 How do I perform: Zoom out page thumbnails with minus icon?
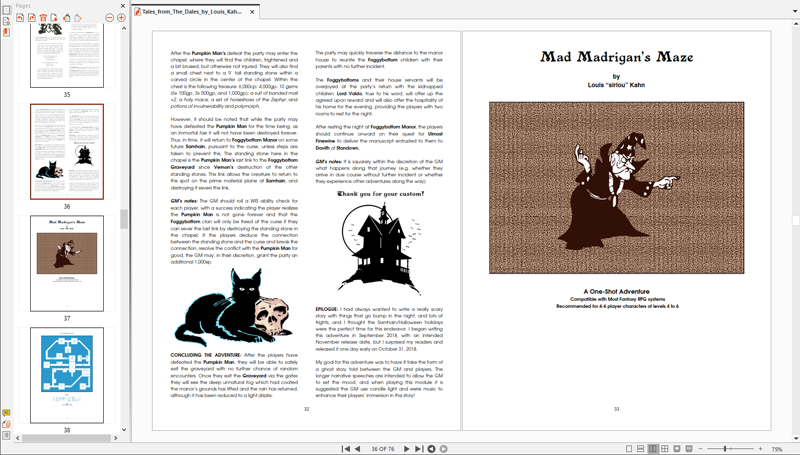[x=108, y=18]
